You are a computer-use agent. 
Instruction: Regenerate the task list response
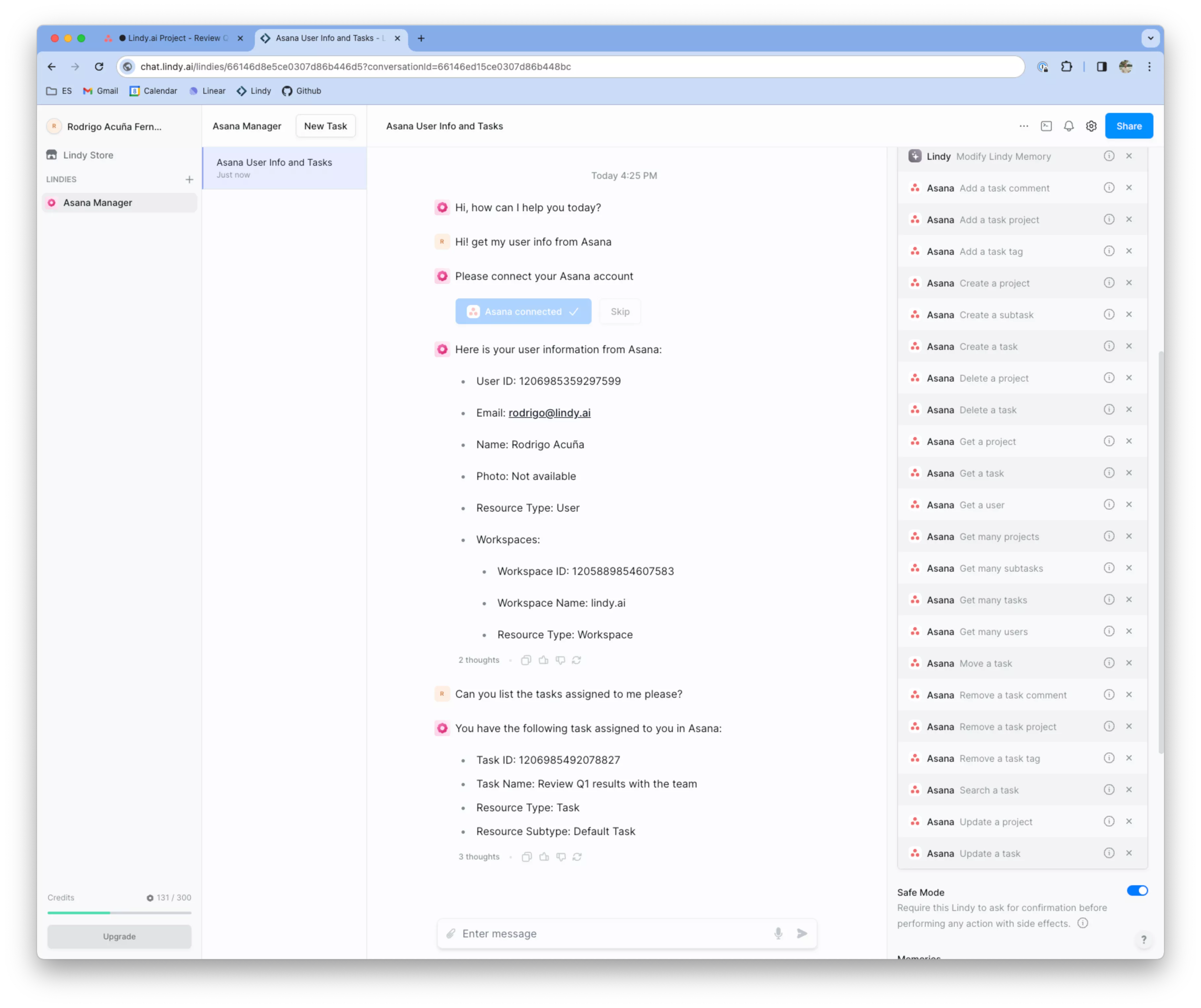tap(577, 857)
